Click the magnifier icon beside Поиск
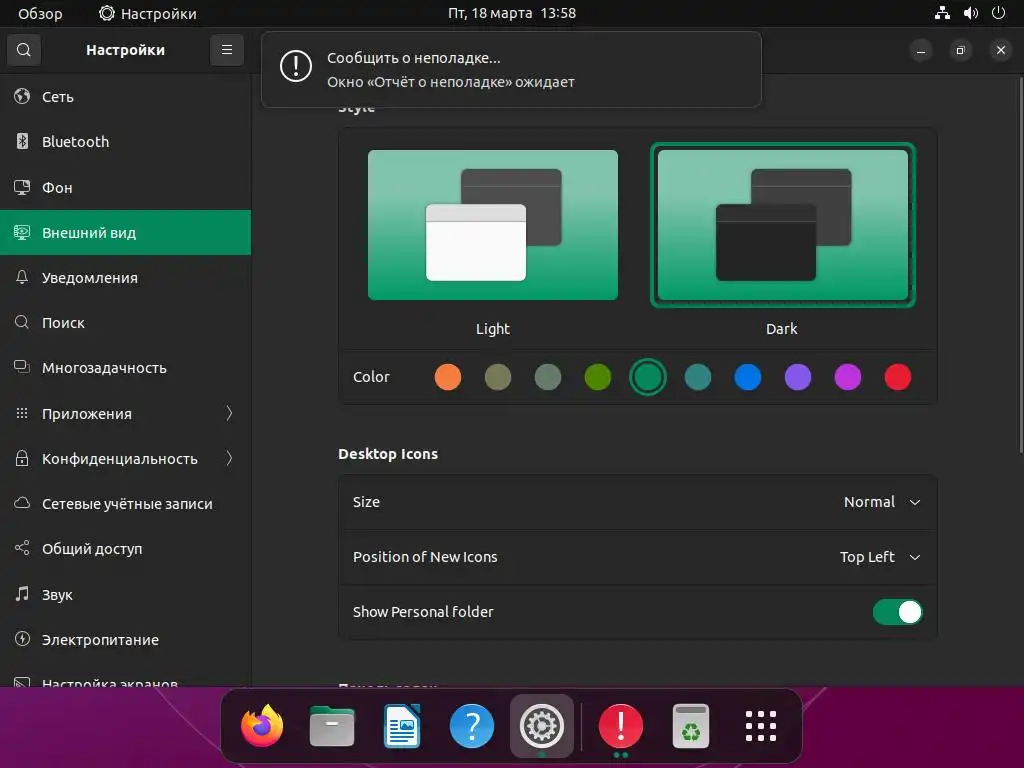 coord(22,322)
